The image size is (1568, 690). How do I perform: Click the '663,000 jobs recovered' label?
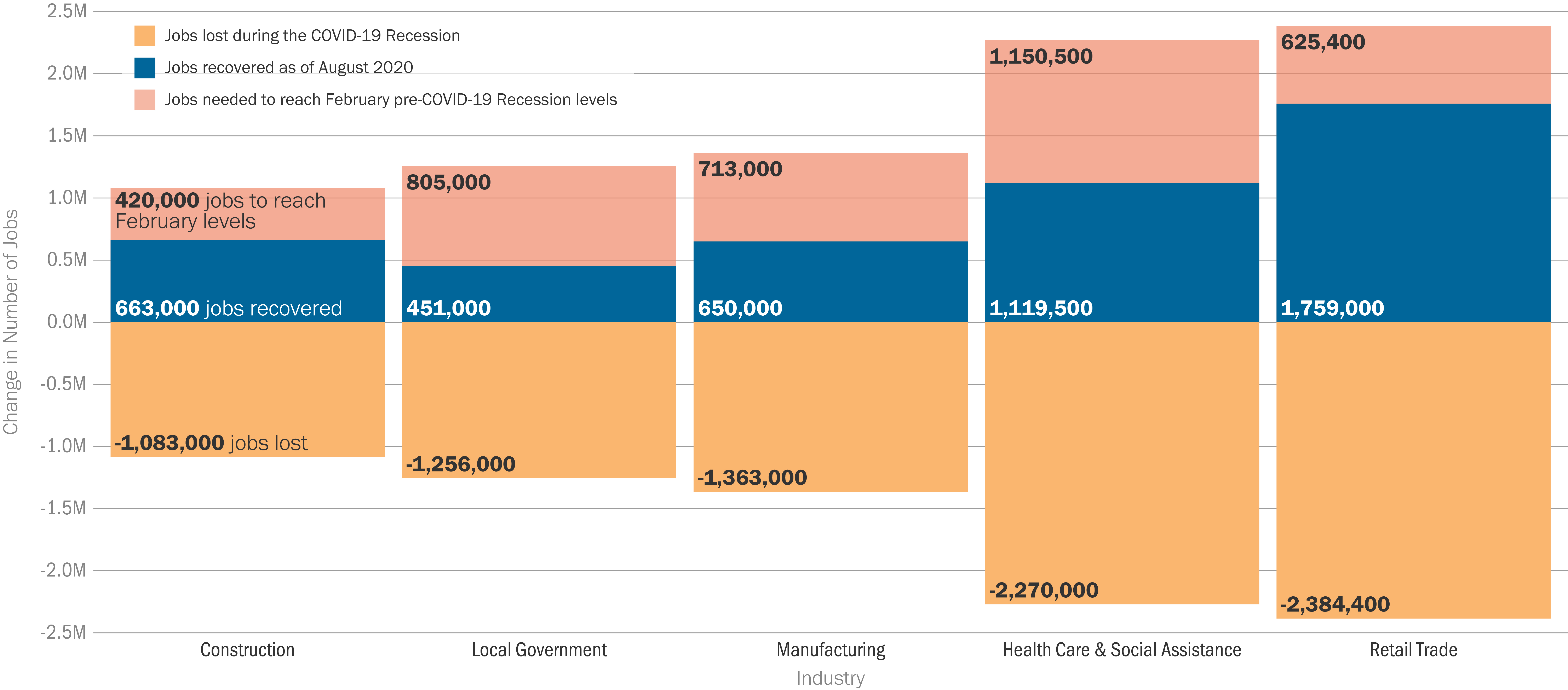click(x=228, y=309)
